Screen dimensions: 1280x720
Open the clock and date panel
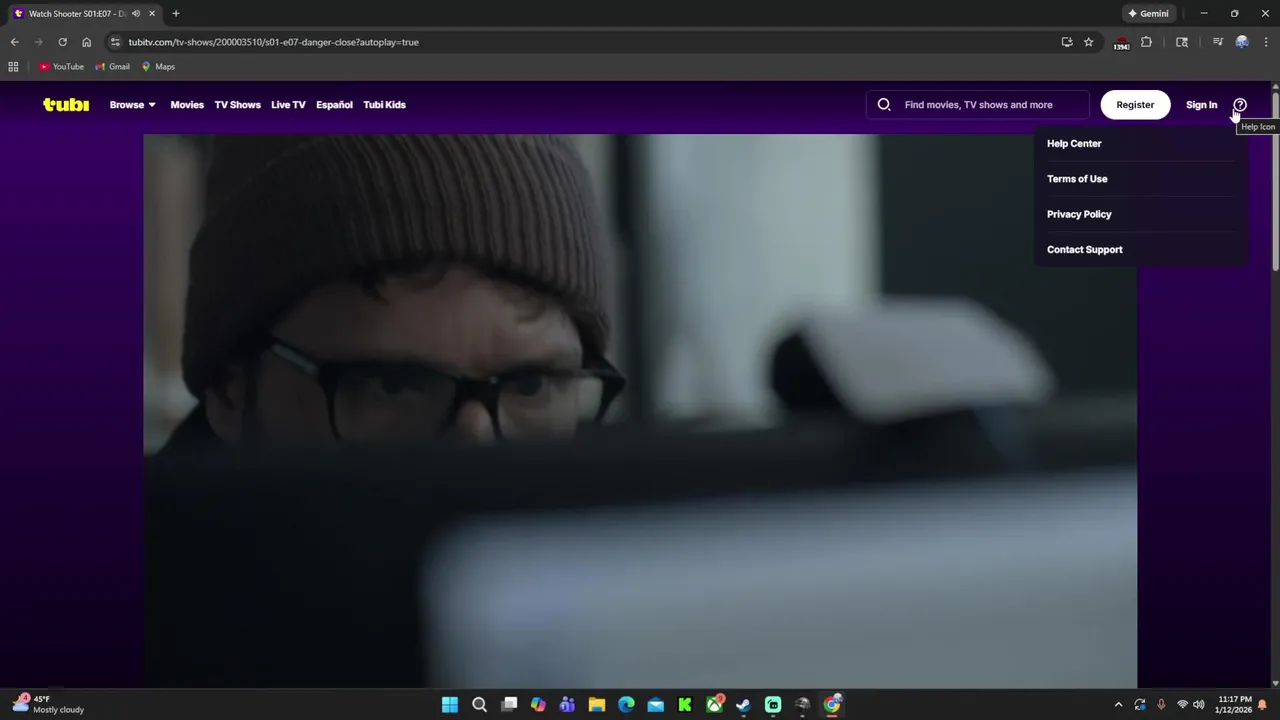[1233, 705]
